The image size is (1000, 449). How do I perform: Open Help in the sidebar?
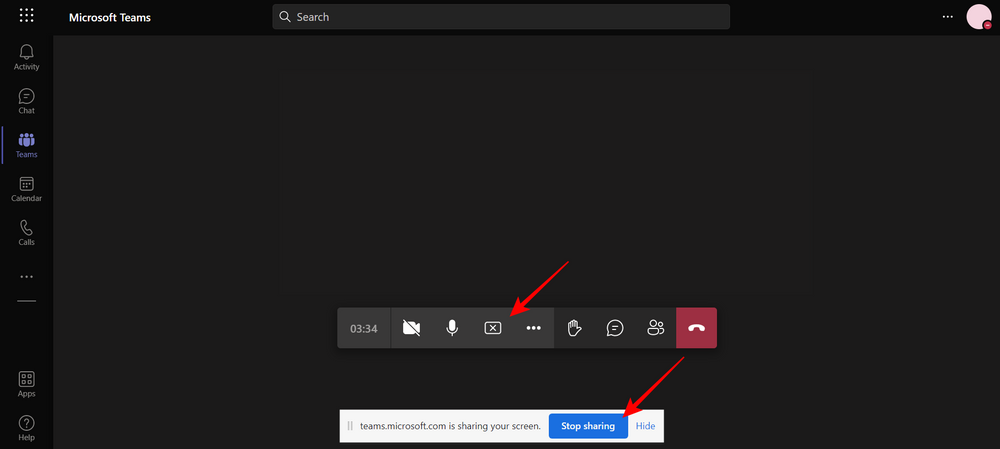[x=26, y=428]
